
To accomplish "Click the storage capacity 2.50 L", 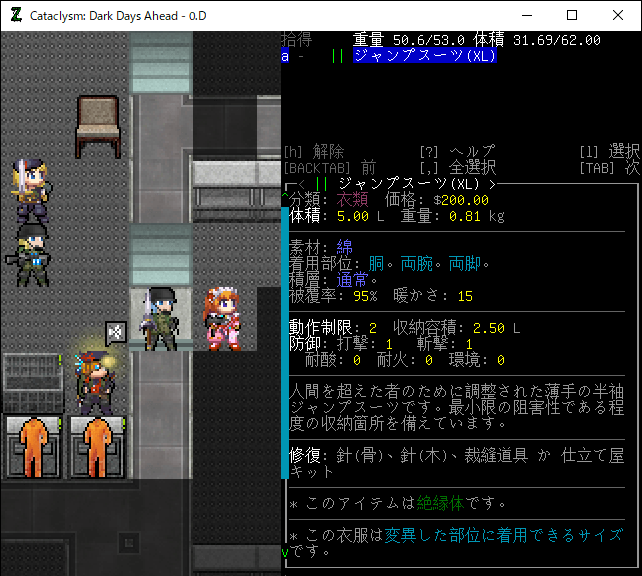I will point(496,328).
